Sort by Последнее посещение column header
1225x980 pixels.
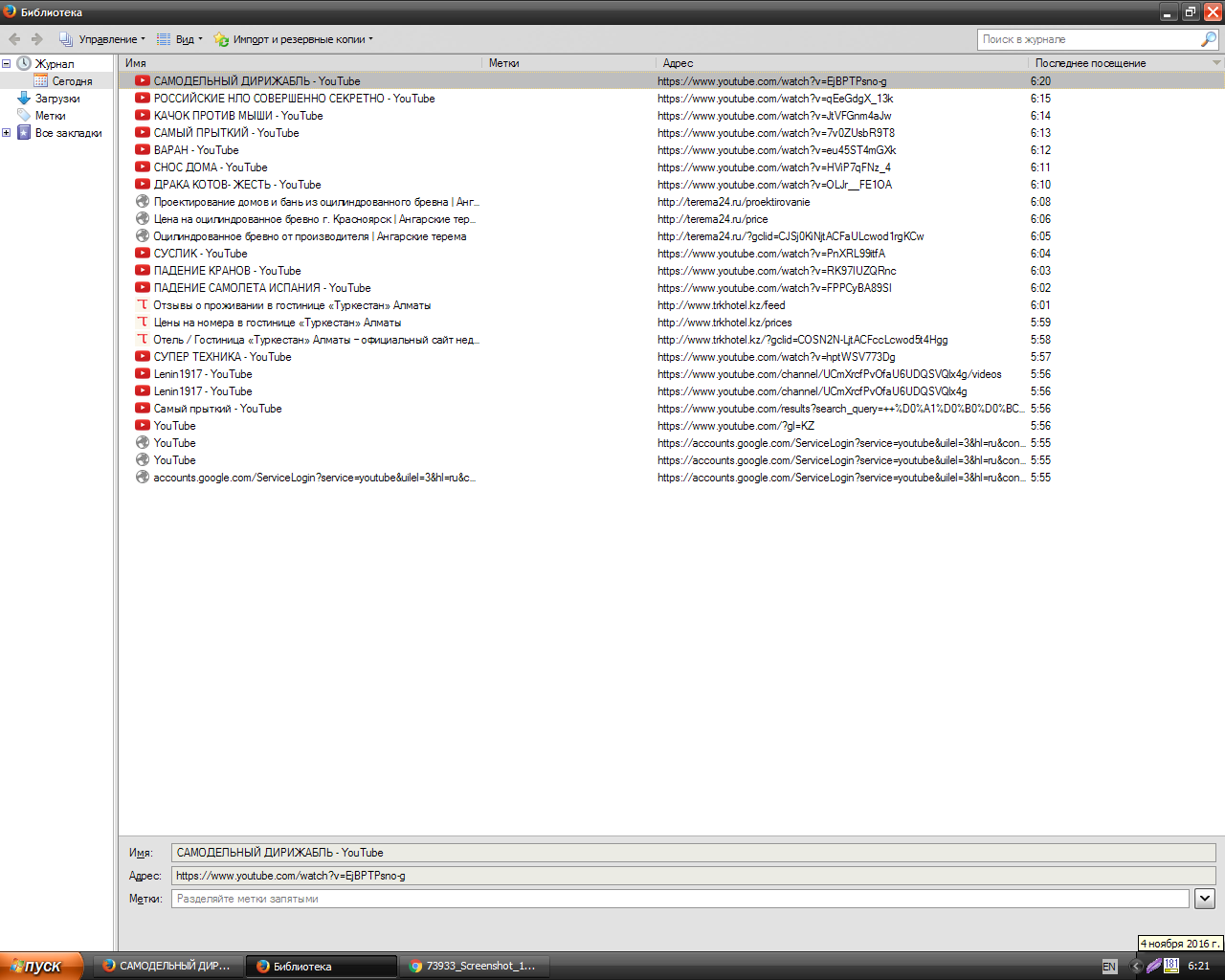point(1119,63)
